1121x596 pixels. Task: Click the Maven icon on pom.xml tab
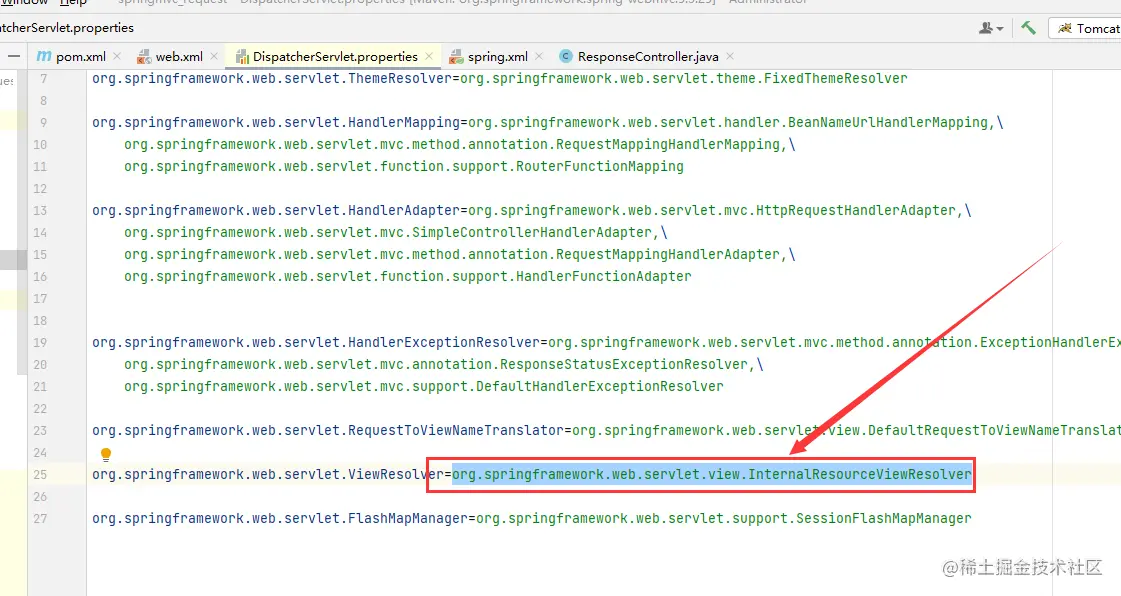(44, 56)
